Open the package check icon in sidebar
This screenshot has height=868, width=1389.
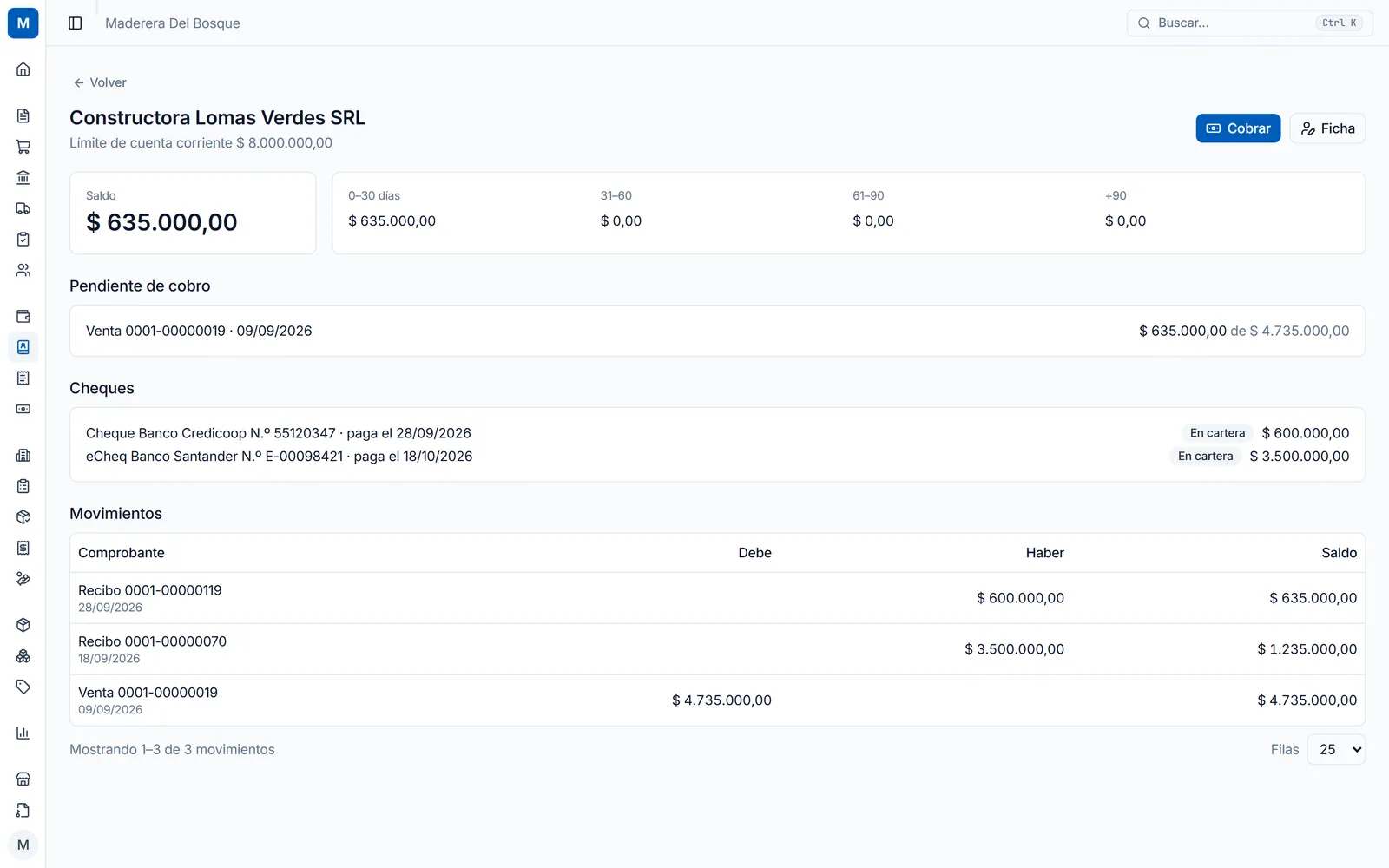[23, 517]
